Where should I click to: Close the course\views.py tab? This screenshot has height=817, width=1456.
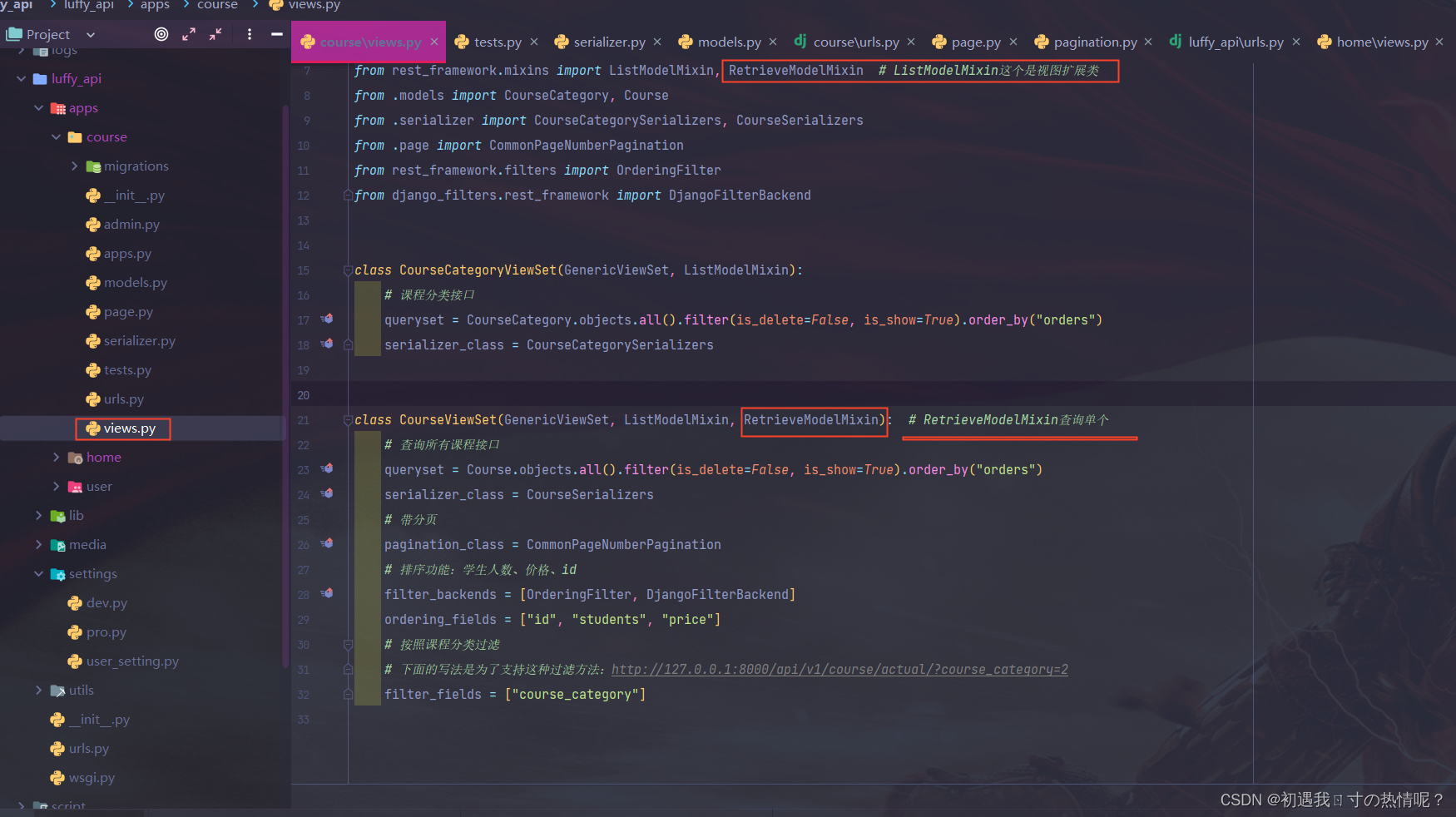pos(434,42)
